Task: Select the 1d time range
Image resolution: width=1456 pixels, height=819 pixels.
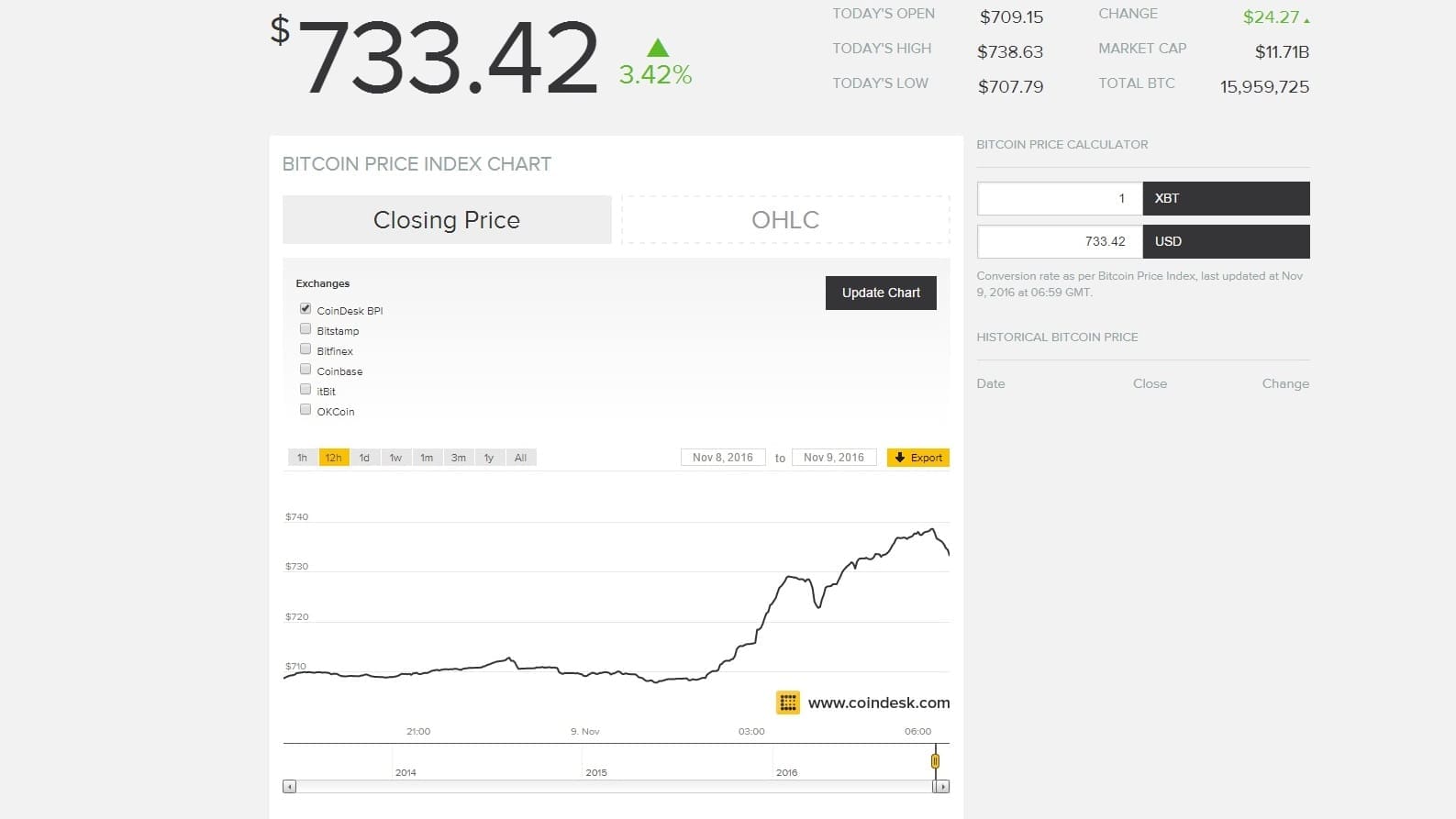Action: point(364,458)
